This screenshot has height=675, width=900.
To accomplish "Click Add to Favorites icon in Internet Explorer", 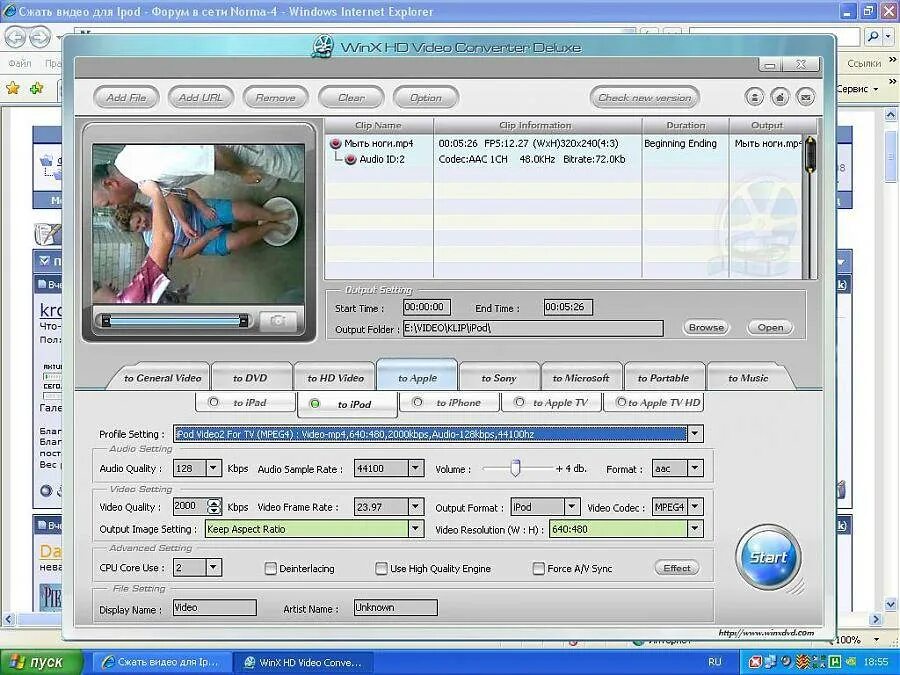I will [x=37, y=88].
